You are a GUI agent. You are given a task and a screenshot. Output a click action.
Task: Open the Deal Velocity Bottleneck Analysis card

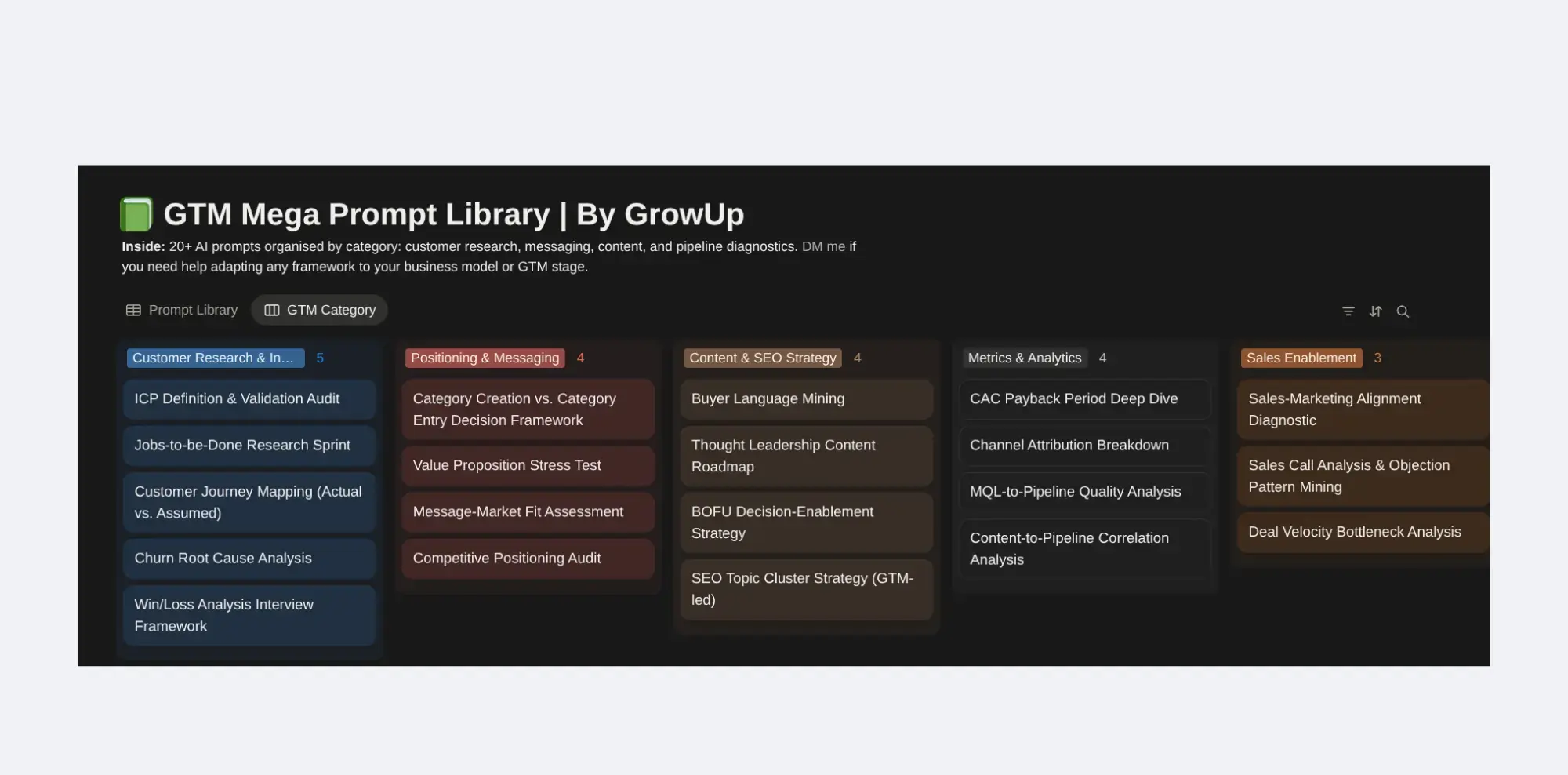1362,532
